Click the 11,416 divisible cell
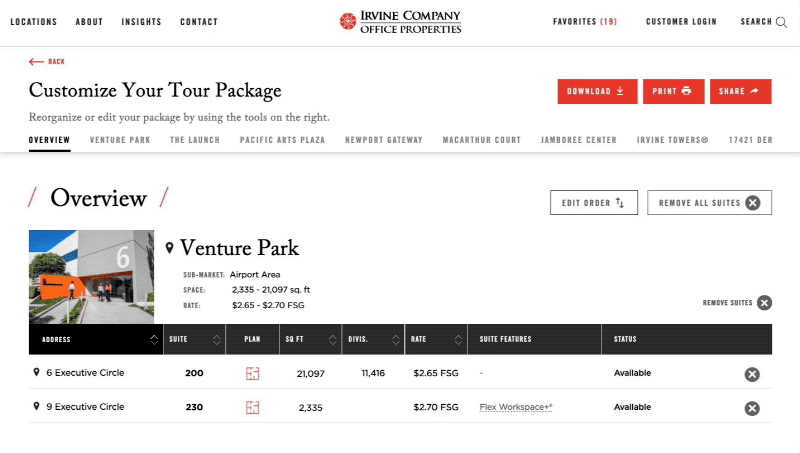The image size is (800, 453). tap(373, 373)
